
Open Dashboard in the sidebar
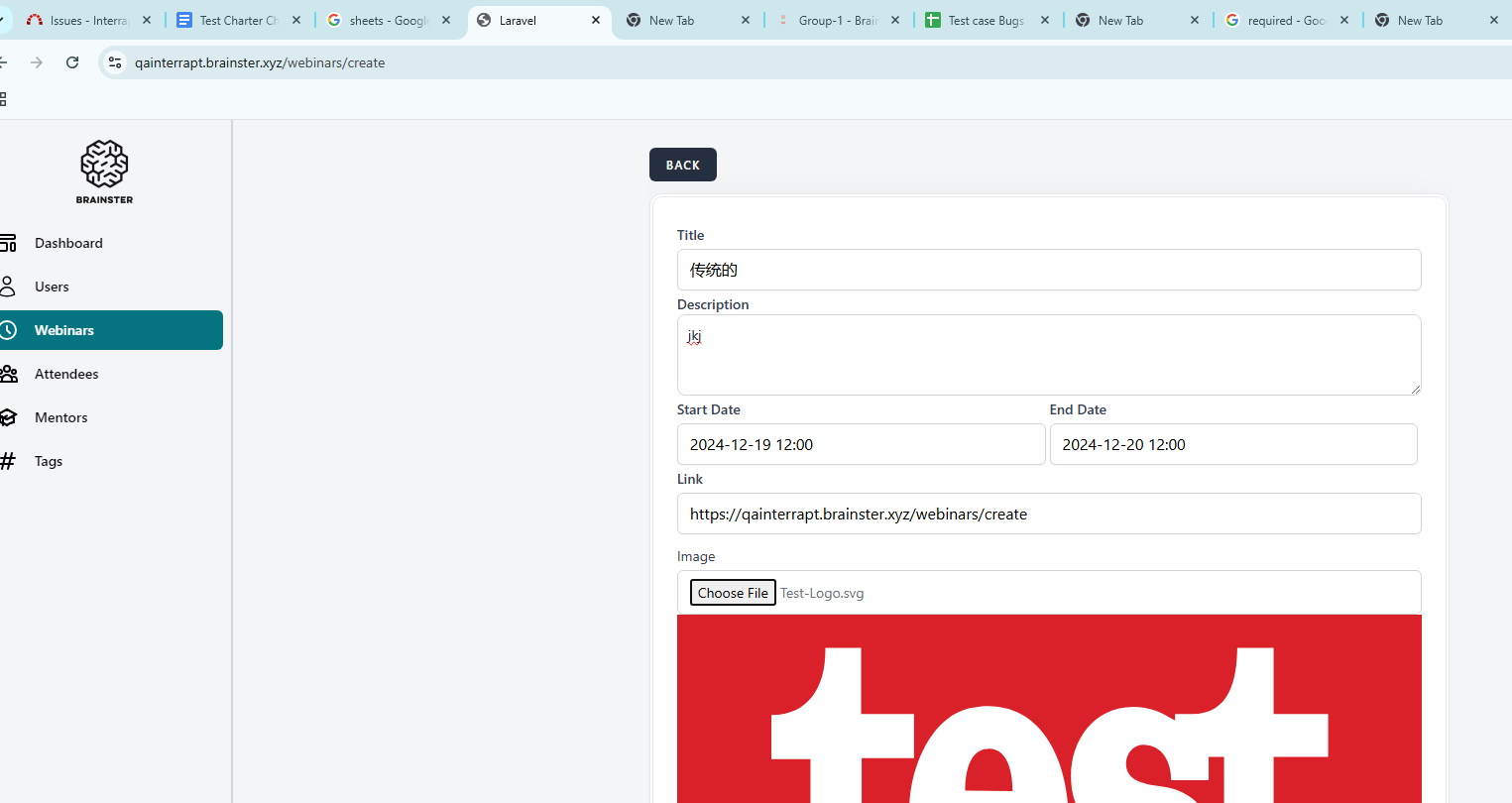68,243
